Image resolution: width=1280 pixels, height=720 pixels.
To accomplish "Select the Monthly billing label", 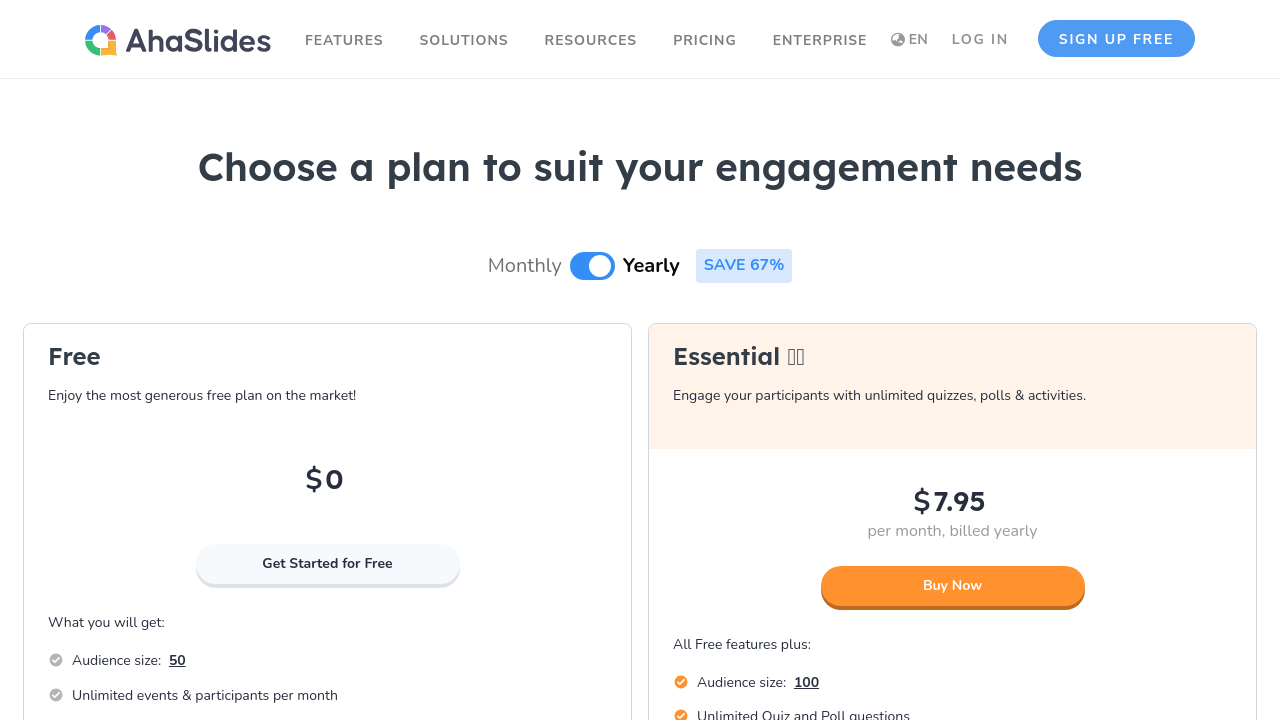I will (524, 266).
